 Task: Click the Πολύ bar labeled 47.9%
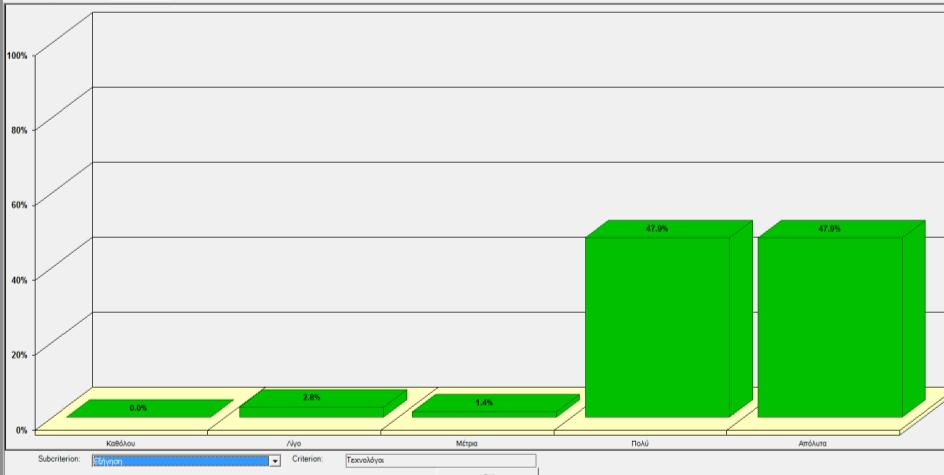(x=669, y=318)
